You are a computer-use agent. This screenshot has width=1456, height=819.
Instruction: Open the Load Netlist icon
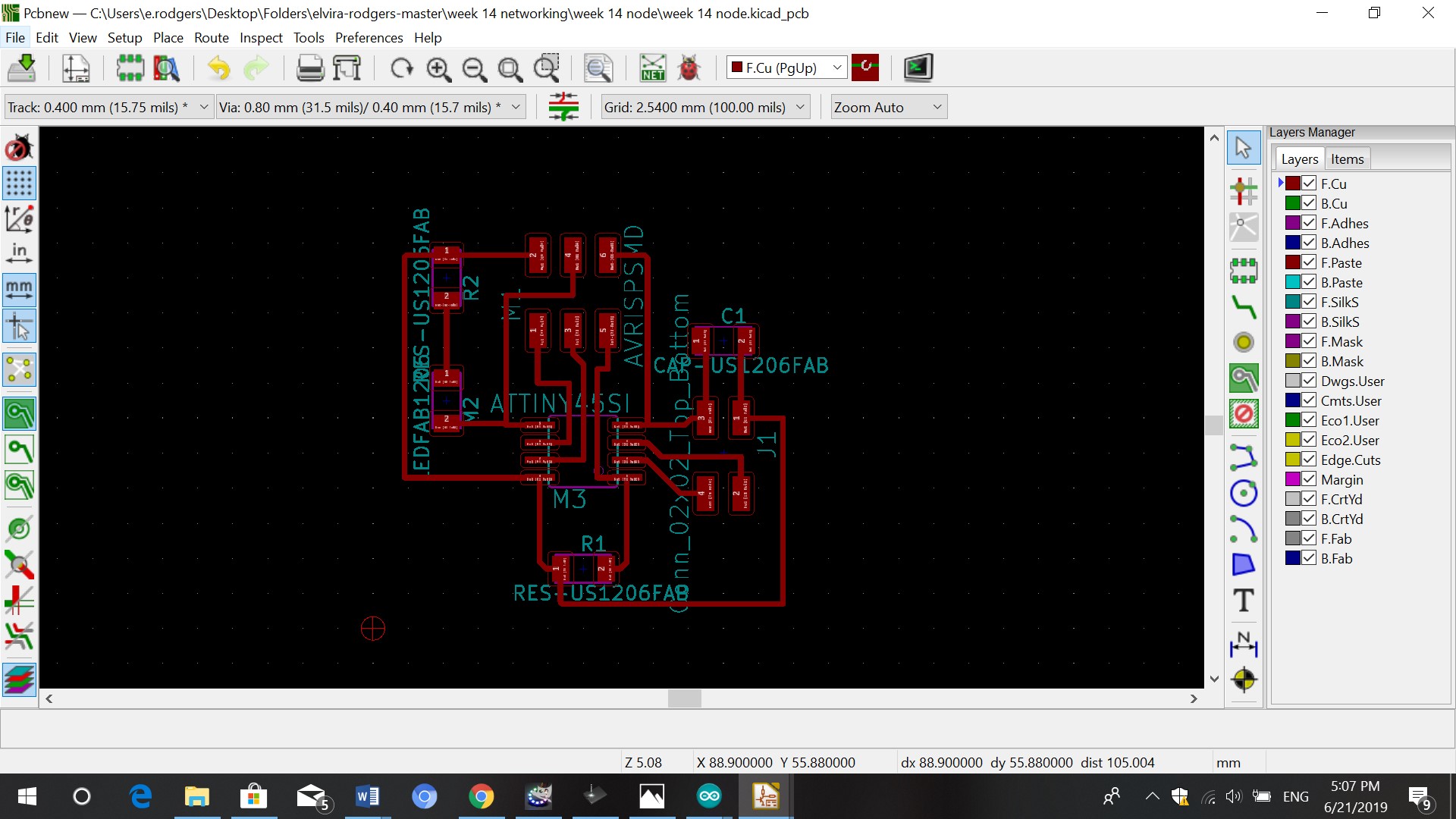652,68
